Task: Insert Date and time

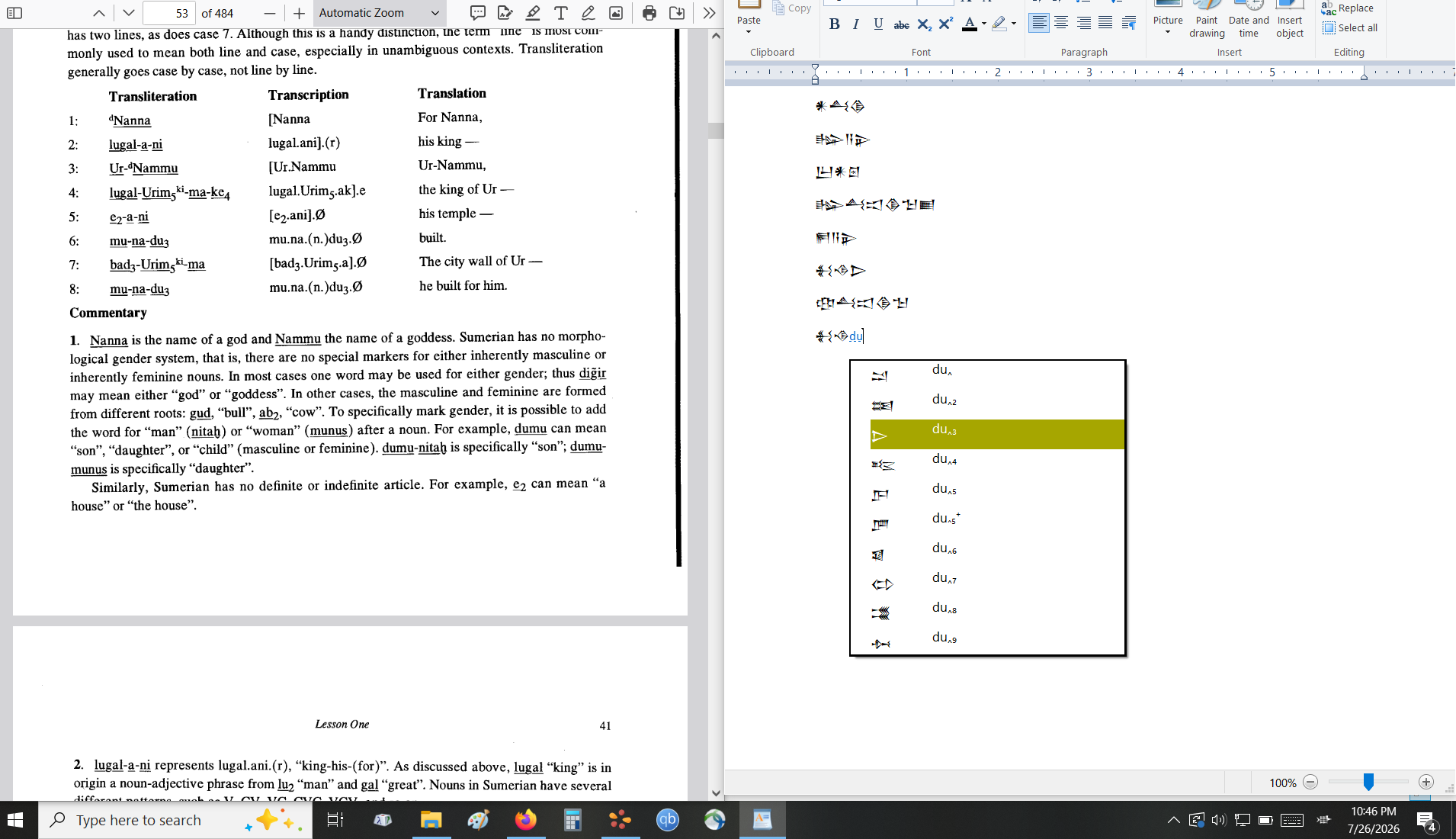Action: coord(1249,21)
